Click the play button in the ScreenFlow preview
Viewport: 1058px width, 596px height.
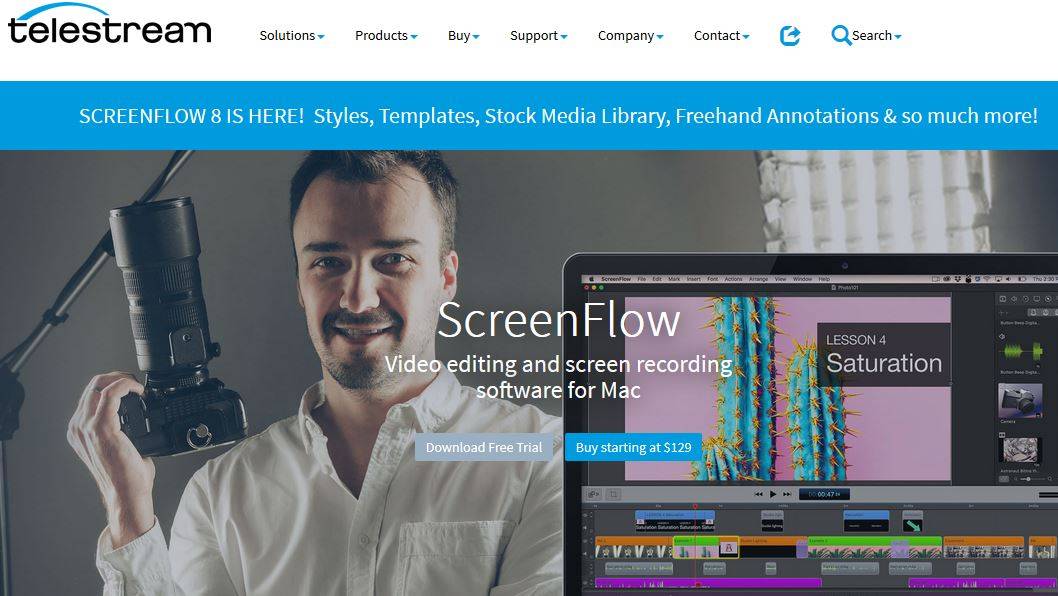[x=773, y=494]
